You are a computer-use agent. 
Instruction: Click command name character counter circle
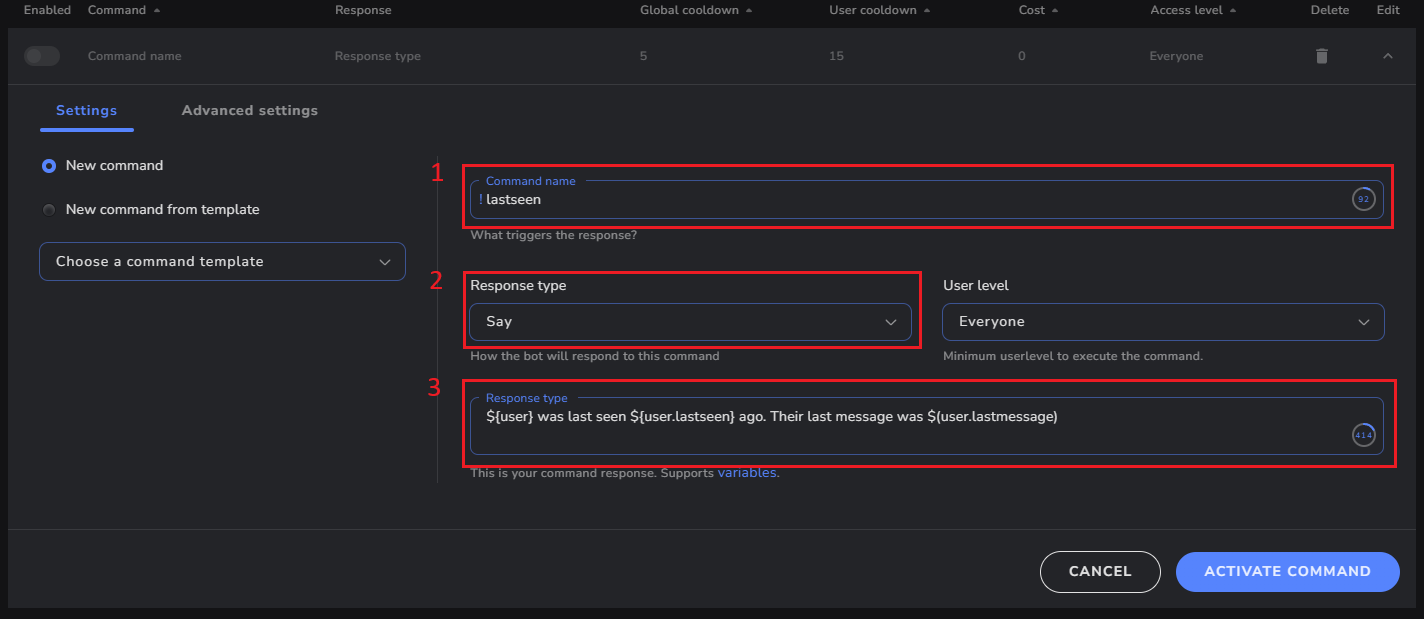coord(1363,199)
